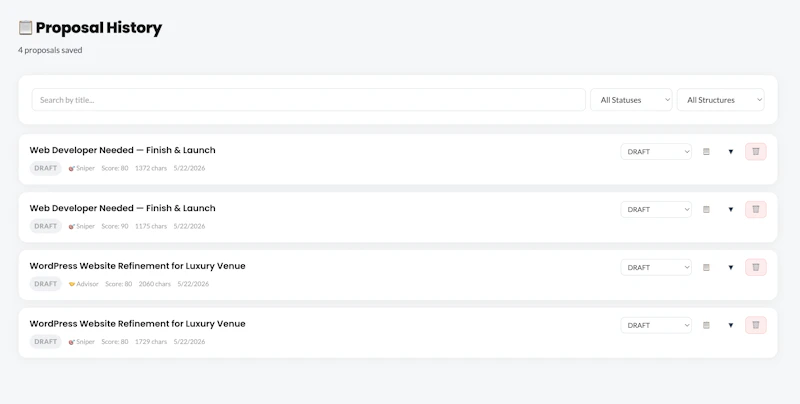
Task: Click the Proposal History heading
Action: point(99,28)
